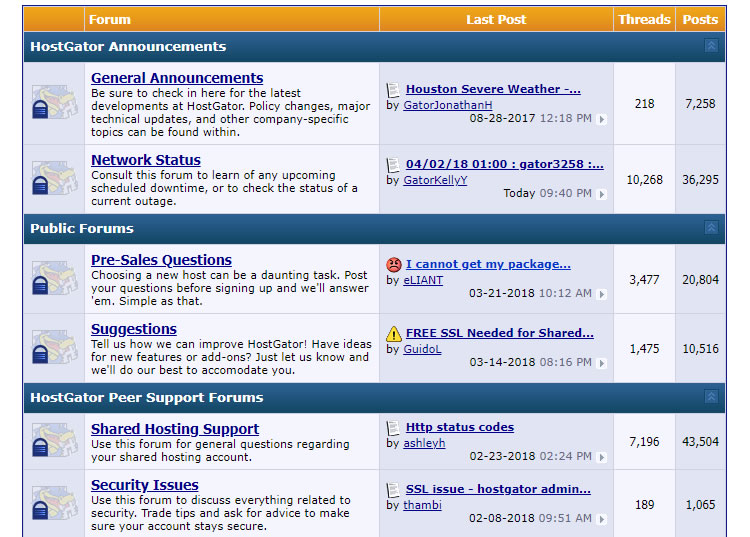
Task: Go to last post arrow for 02-08-2018
Action: [602, 519]
